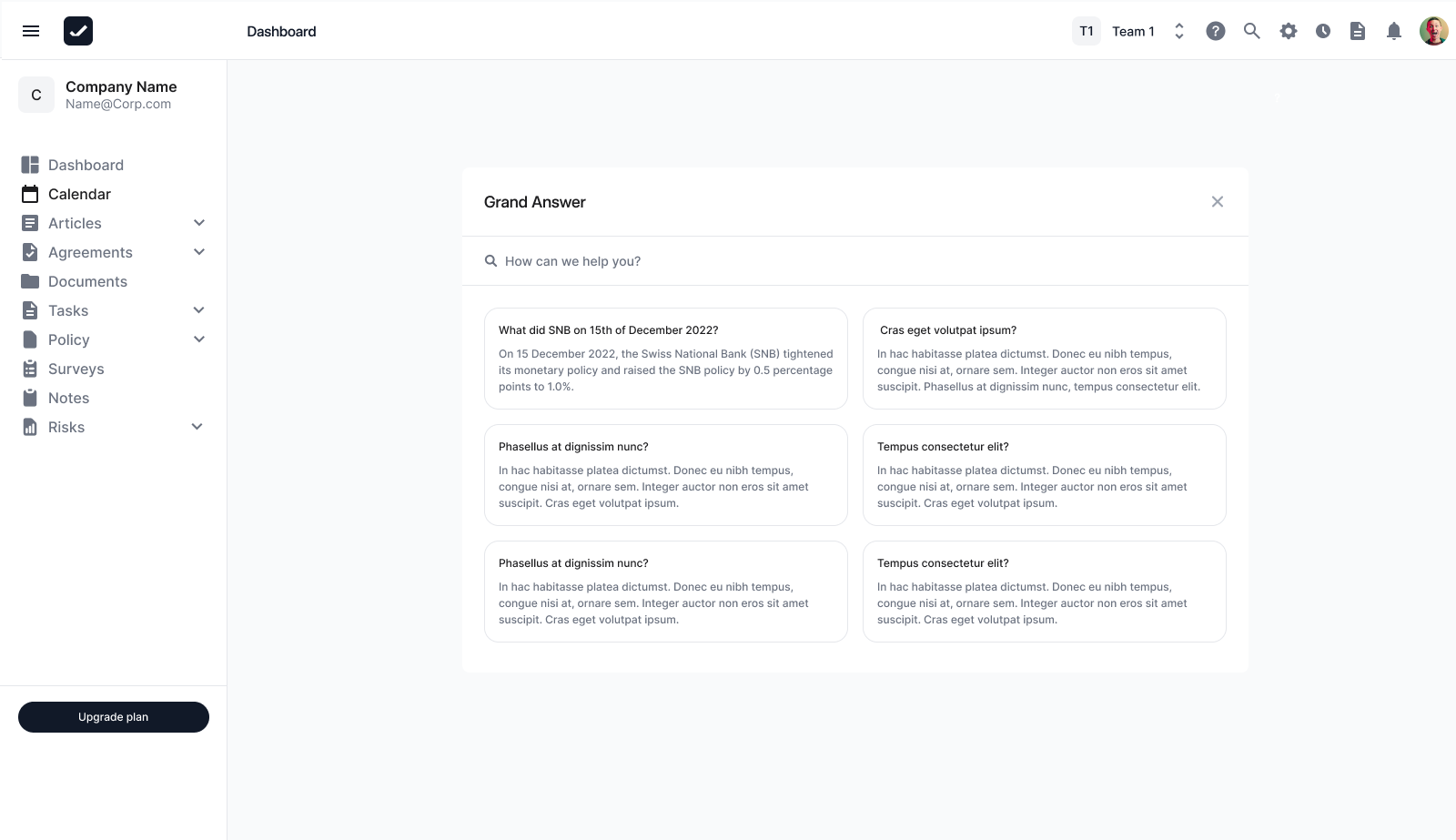Click the Upgrade plan button
Screen dimensions: 1456x840
tap(114, 717)
